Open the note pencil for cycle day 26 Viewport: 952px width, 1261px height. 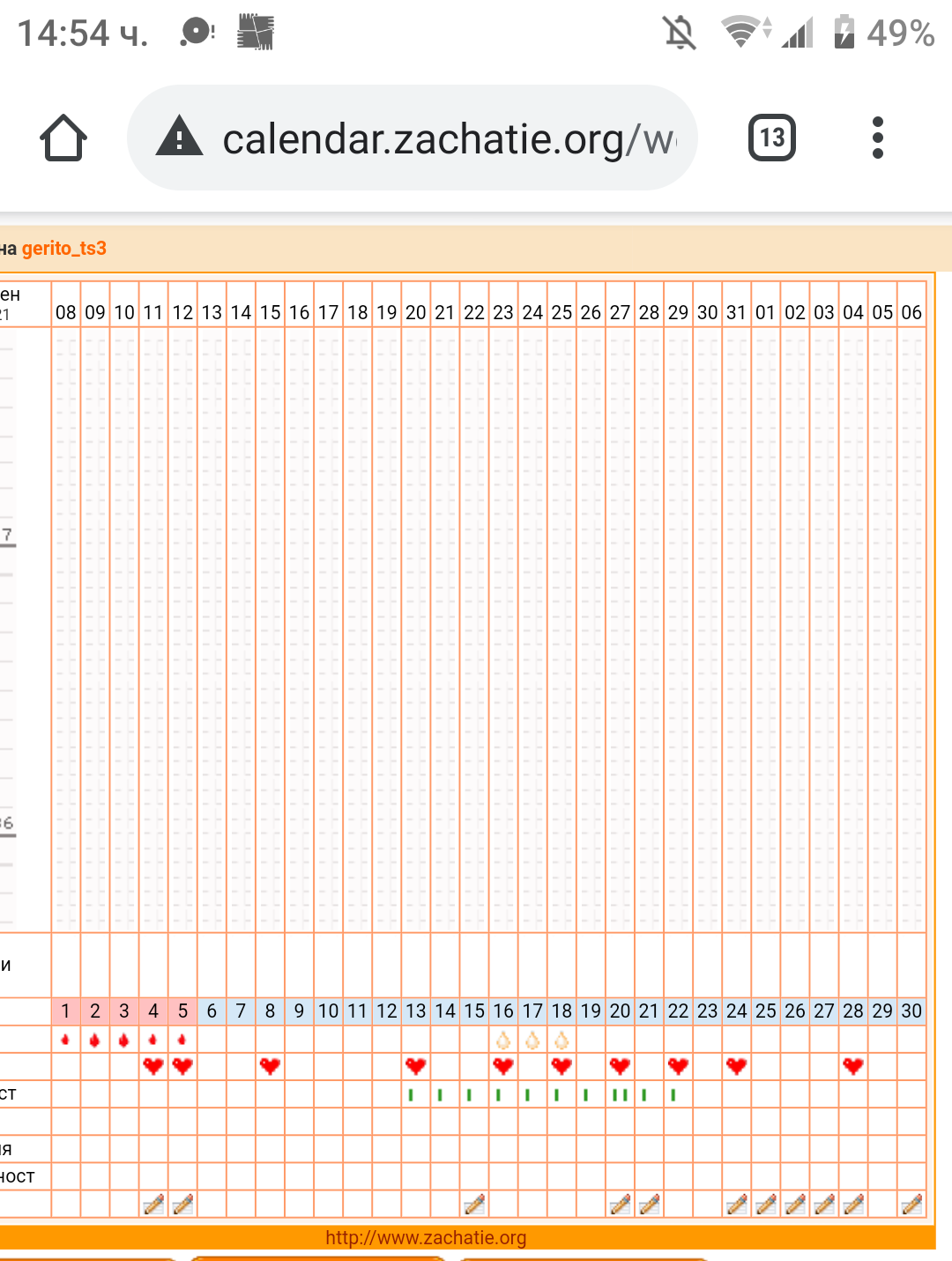(795, 1204)
